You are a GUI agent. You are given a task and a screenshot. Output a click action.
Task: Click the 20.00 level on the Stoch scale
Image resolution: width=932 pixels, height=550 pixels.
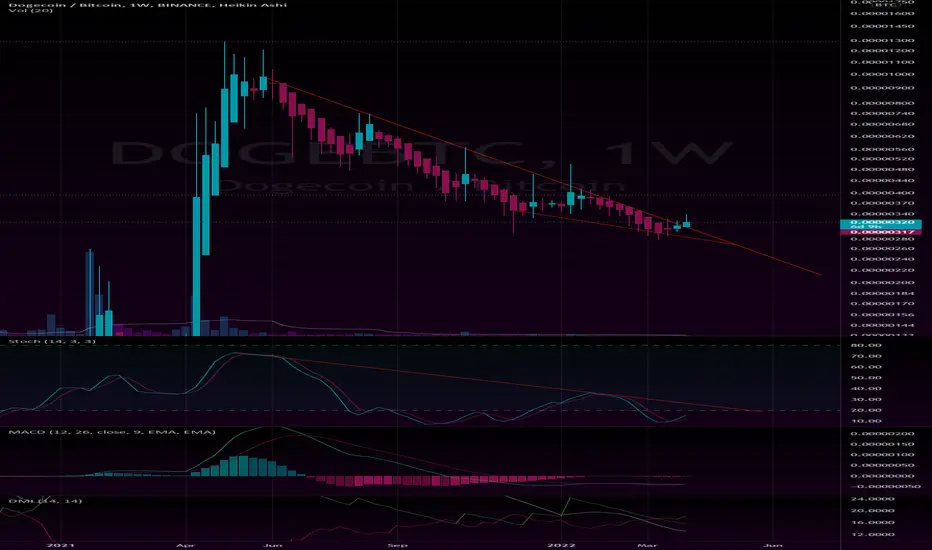click(x=866, y=410)
